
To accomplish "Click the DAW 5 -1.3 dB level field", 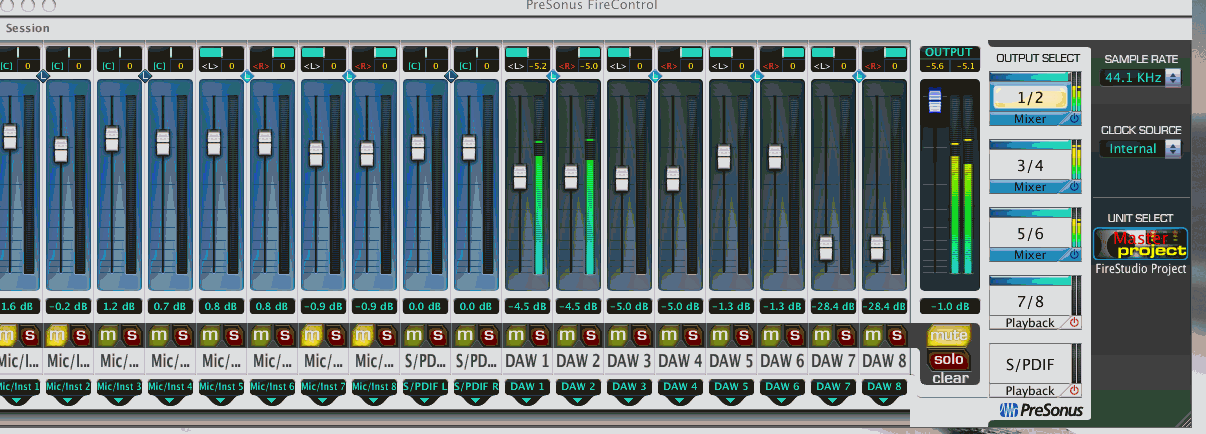I will (733, 306).
